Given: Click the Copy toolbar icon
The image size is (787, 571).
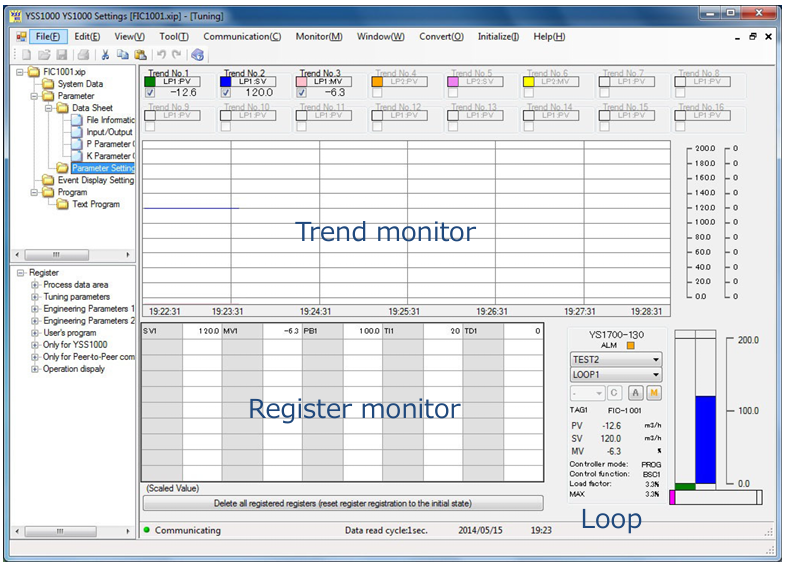Looking at the screenshot, I should [123, 55].
